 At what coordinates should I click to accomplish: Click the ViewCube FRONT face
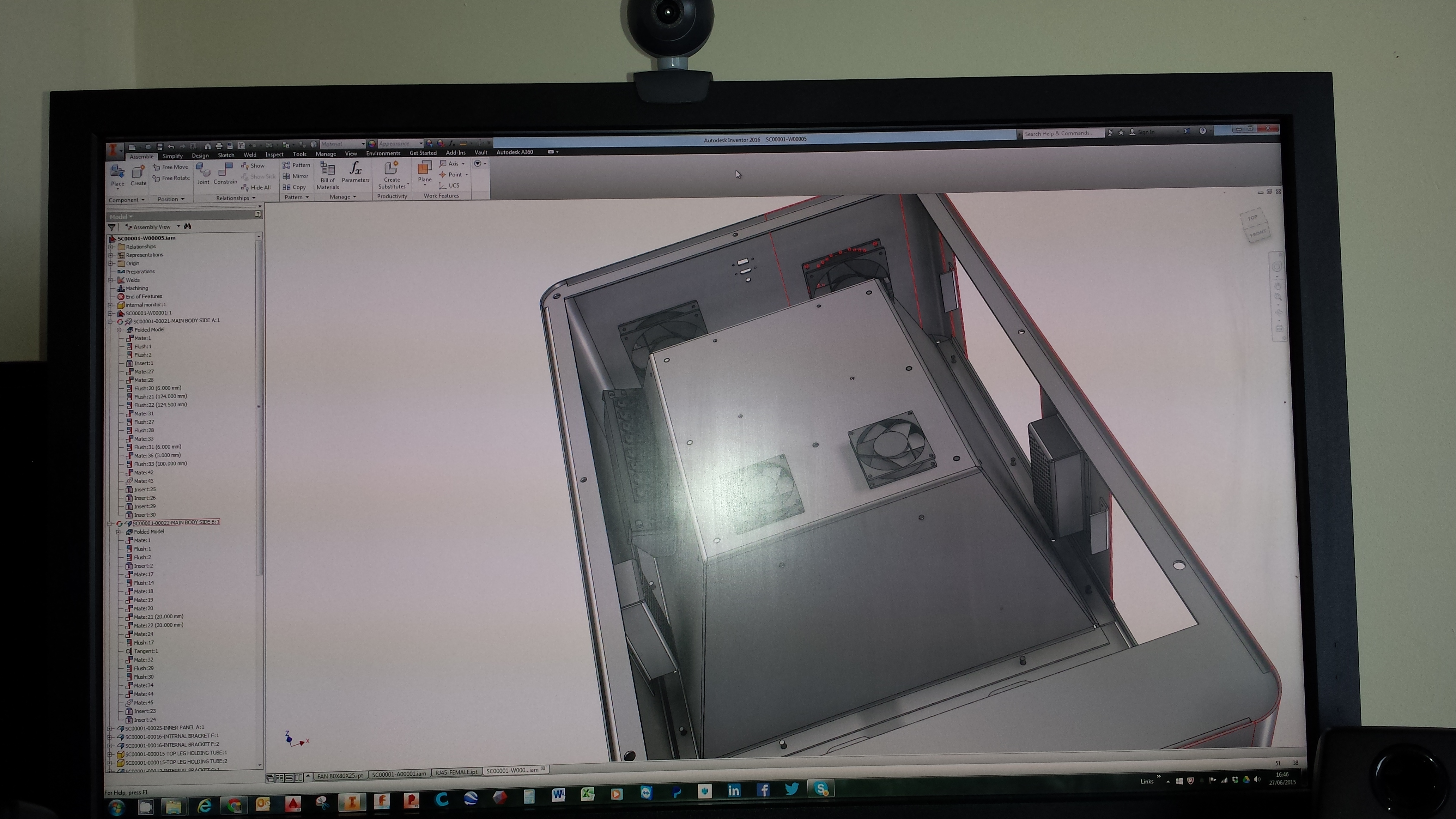(1258, 233)
